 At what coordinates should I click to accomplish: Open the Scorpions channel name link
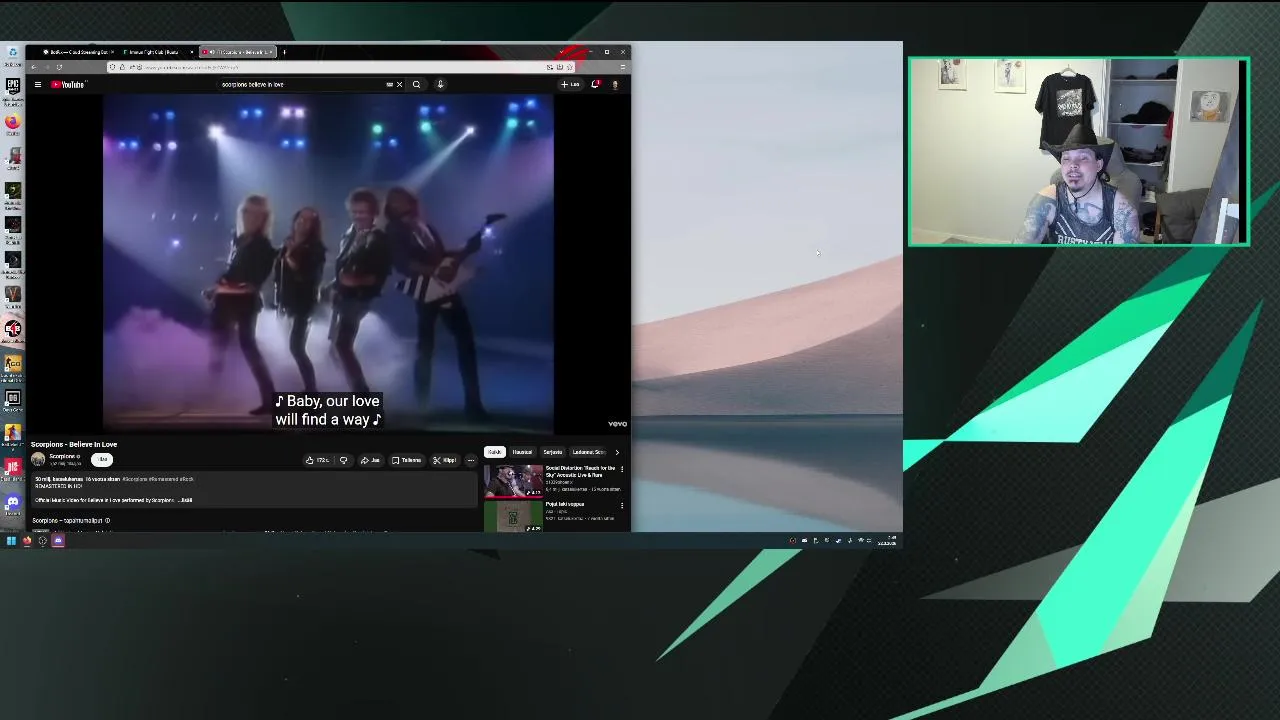(62, 456)
